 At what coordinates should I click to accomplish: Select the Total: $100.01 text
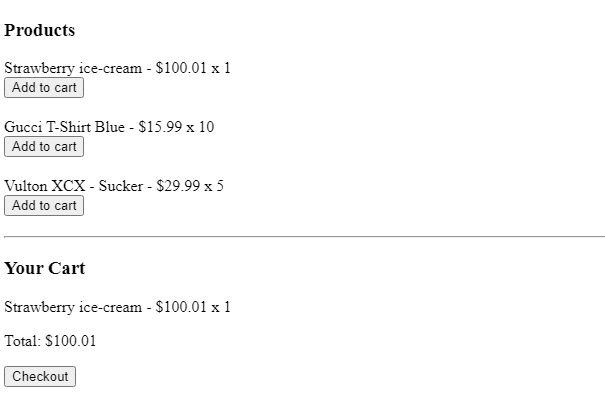50,341
